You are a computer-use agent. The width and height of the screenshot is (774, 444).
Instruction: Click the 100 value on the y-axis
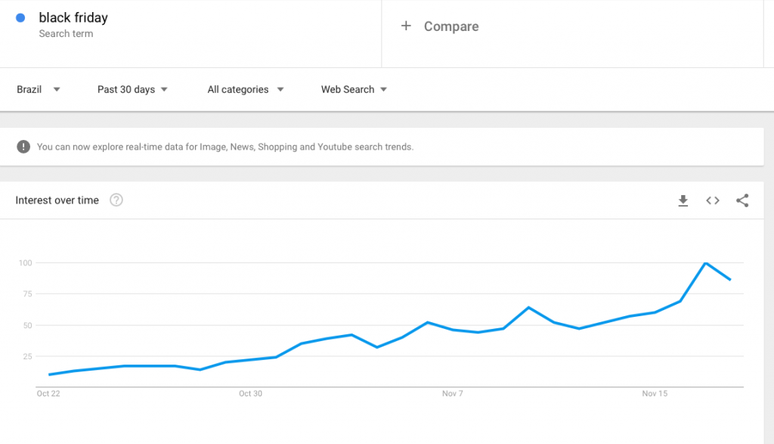25,263
